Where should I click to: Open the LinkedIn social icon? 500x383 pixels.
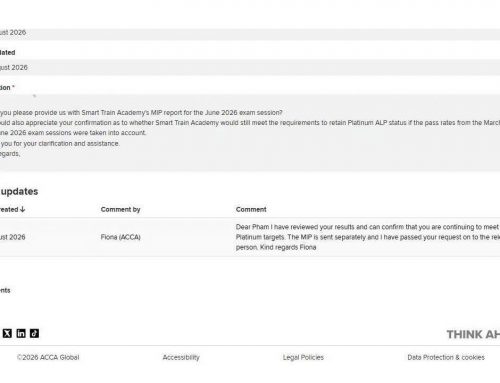[x=21, y=333]
